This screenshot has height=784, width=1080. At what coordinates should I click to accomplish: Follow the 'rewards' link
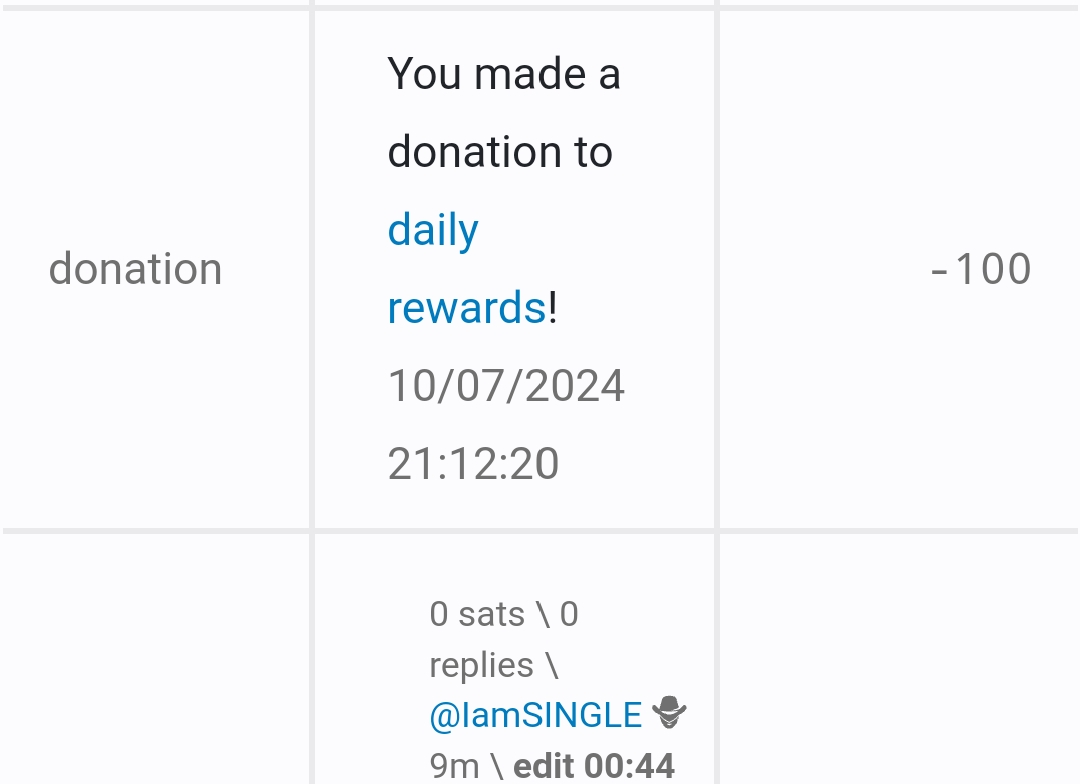click(466, 308)
